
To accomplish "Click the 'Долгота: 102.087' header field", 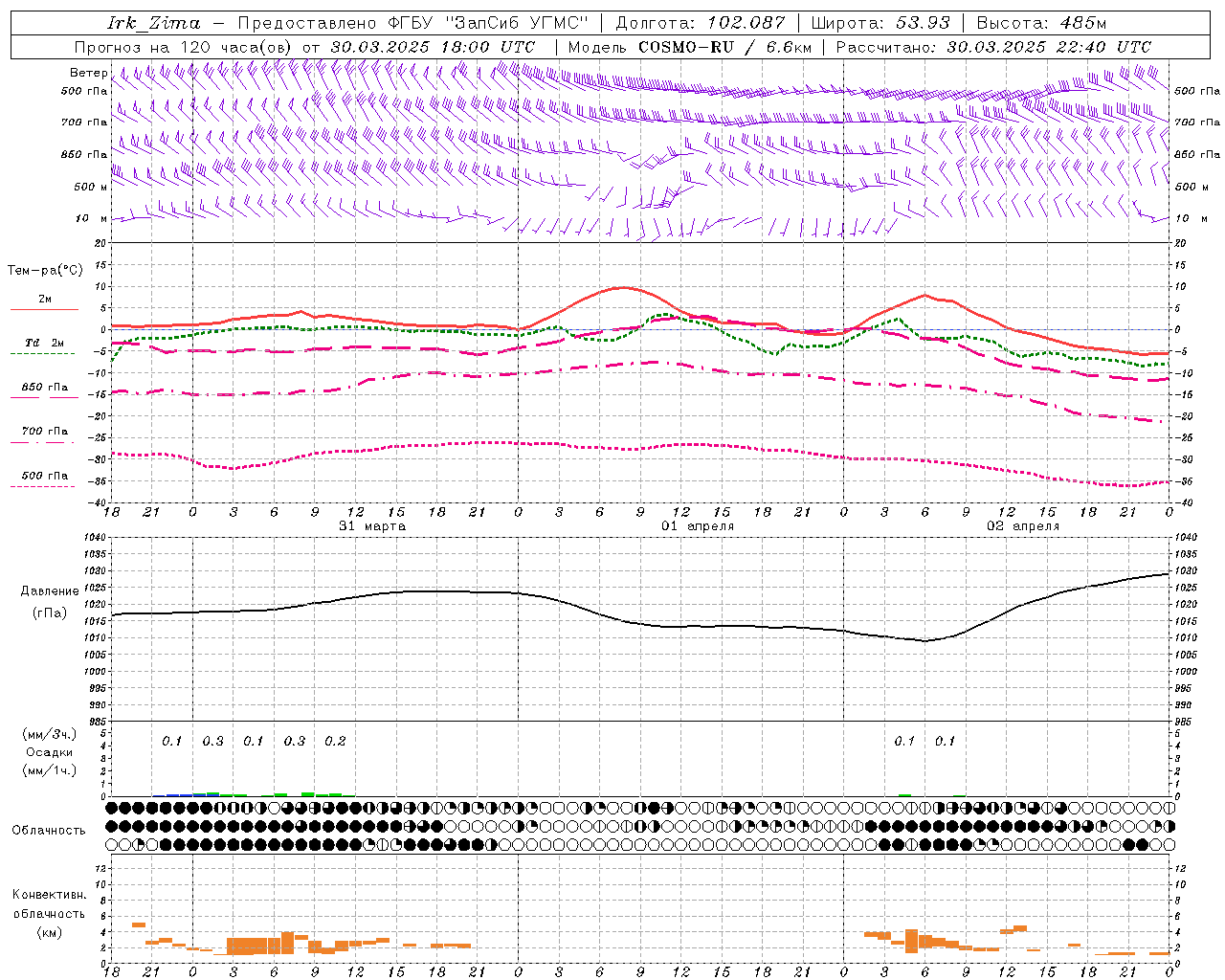I will coord(700,23).
